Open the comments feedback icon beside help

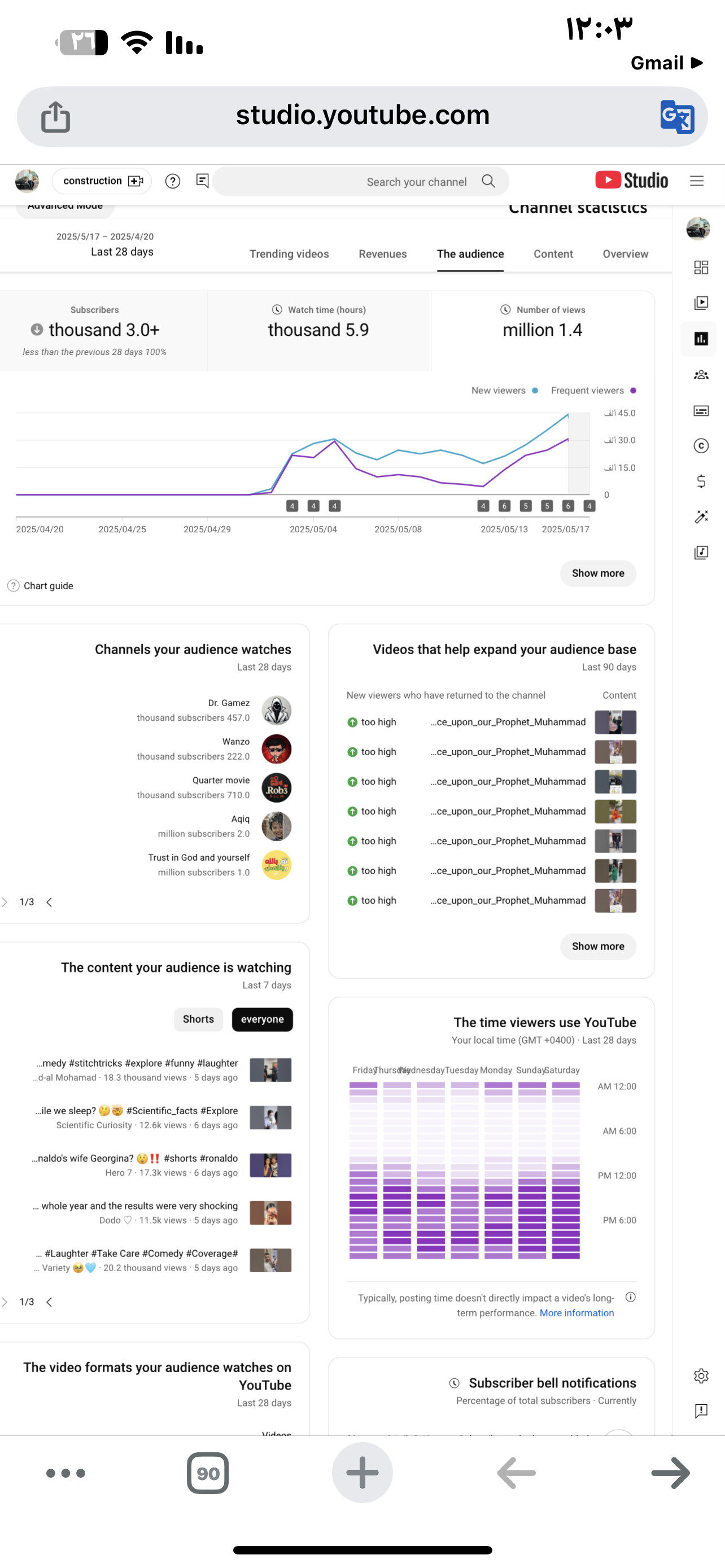[x=203, y=181]
